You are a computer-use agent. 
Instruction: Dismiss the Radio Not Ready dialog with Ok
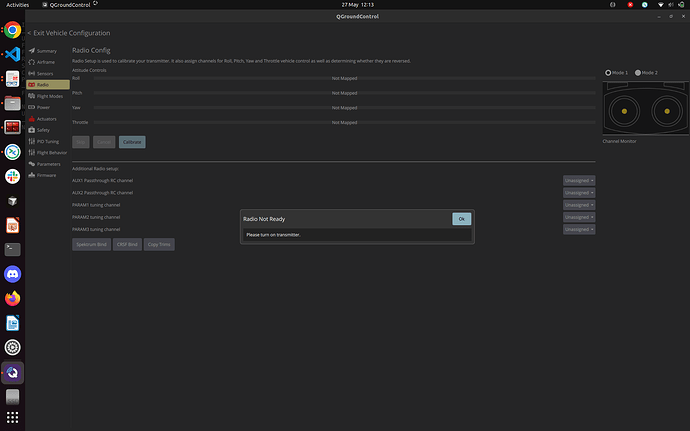[x=461, y=219]
